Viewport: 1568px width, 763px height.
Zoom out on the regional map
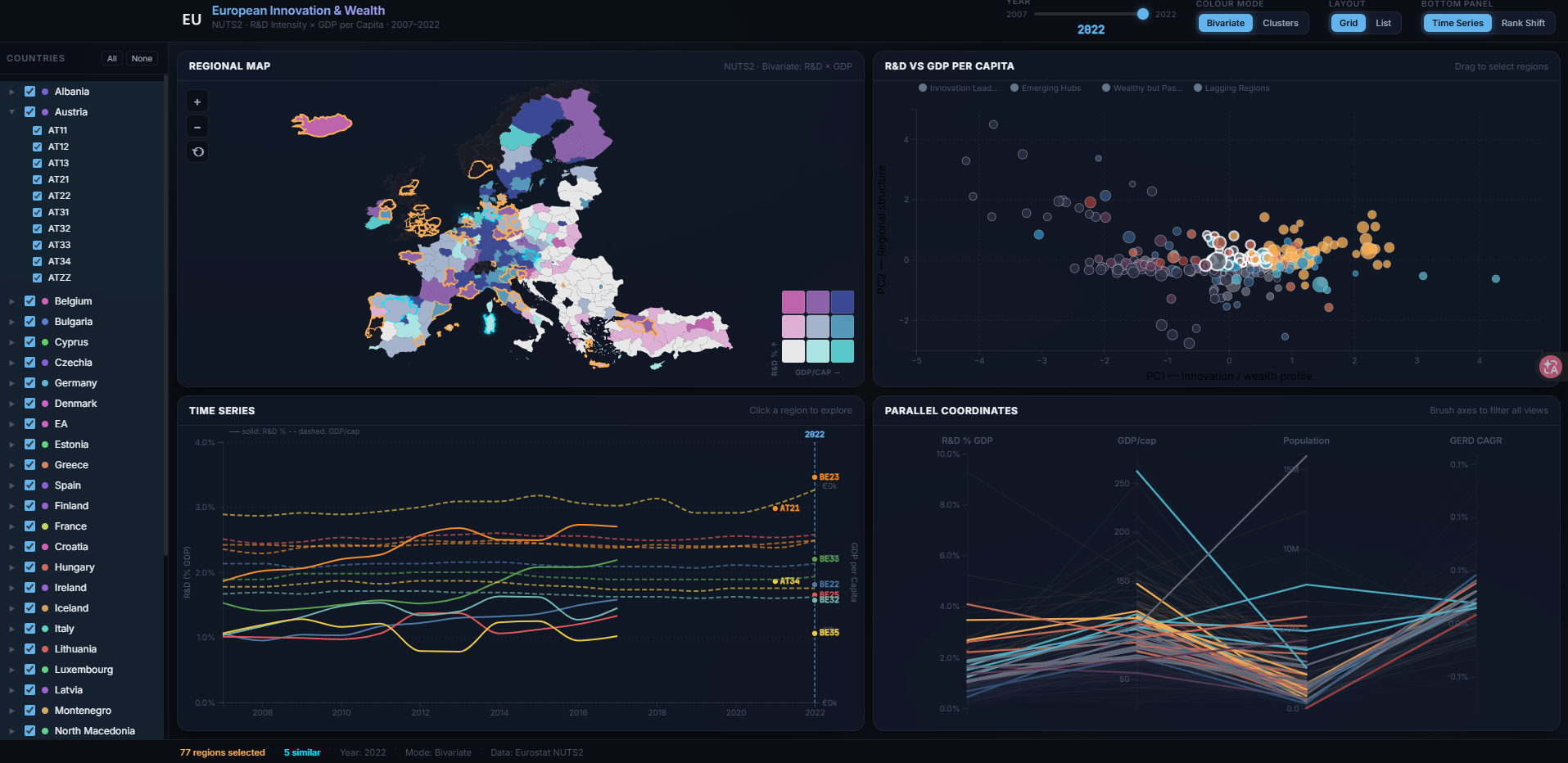click(x=197, y=127)
